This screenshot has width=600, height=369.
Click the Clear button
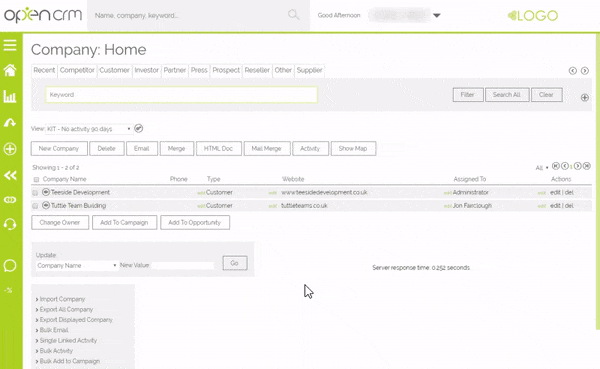pos(546,95)
